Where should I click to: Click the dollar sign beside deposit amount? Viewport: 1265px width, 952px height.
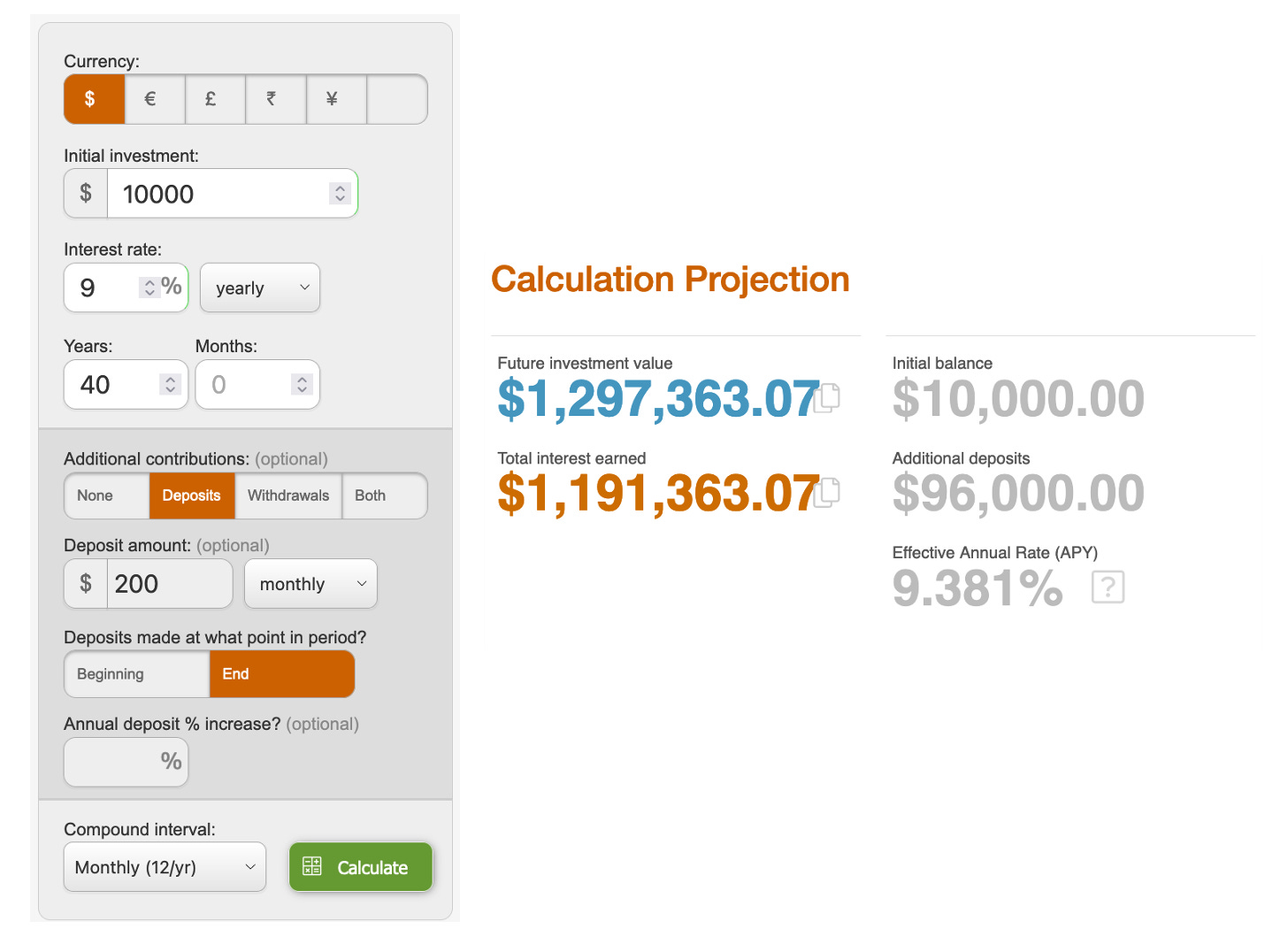85,583
